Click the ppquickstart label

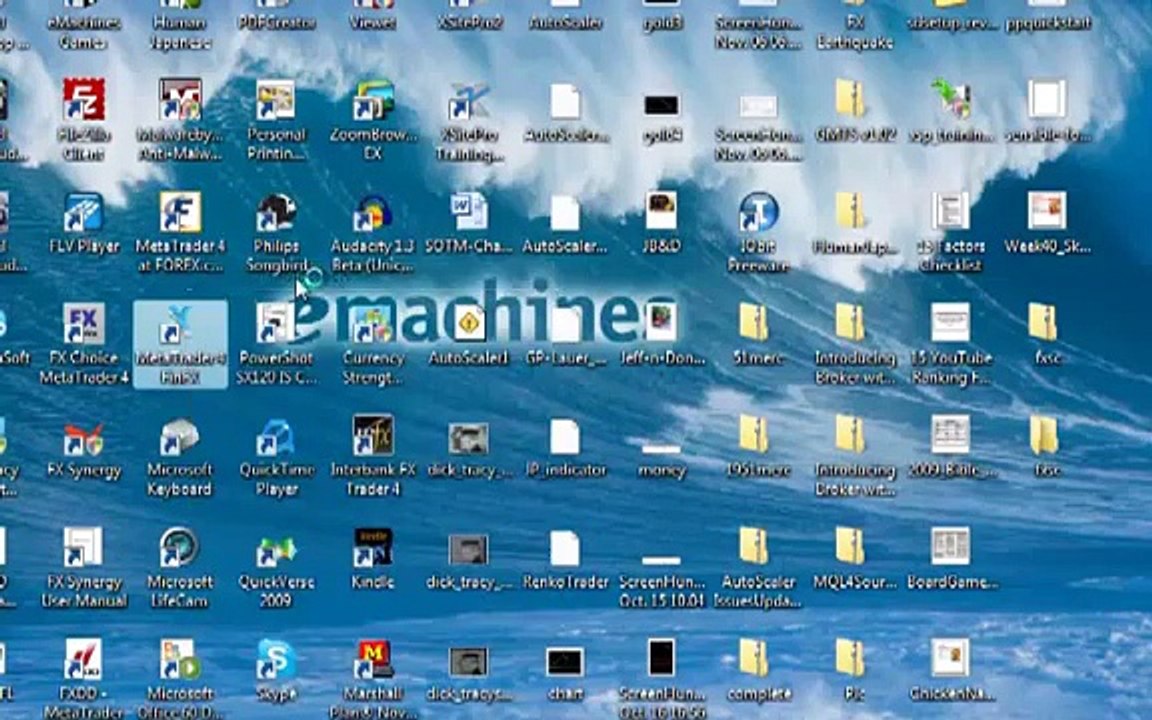[1047, 23]
